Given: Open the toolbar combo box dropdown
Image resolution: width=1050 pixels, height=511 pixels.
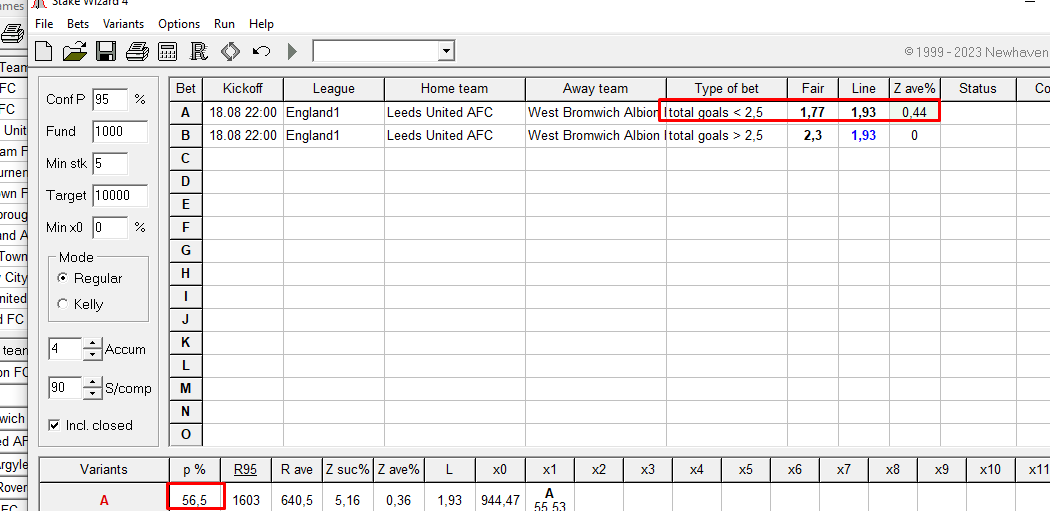Looking at the screenshot, I should point(446,51).
